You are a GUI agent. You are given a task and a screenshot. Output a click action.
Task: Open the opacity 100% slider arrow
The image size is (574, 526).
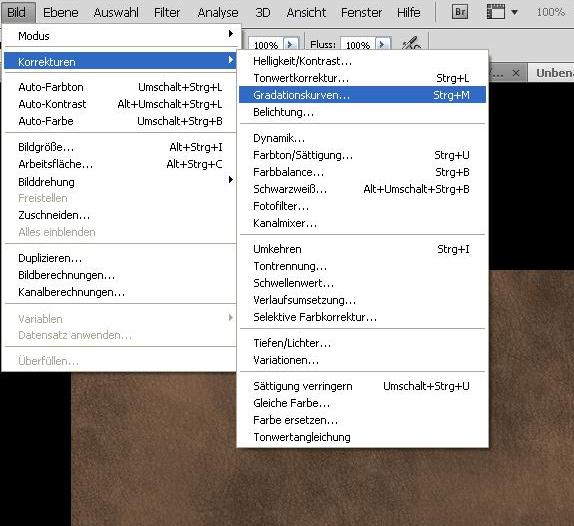tap(291, 44)
